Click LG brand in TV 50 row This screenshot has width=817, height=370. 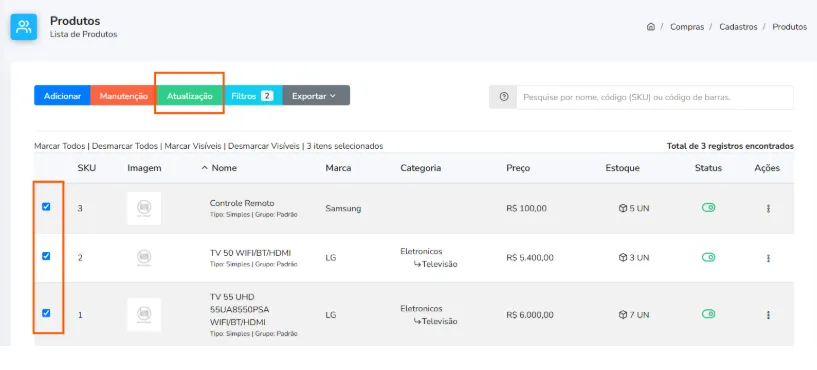click(331, 257)
